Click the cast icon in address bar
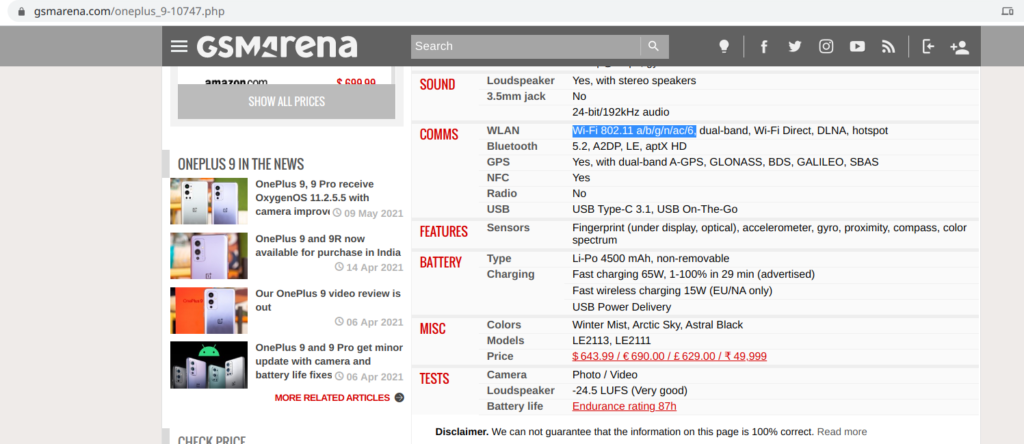 click(1008, 11)
